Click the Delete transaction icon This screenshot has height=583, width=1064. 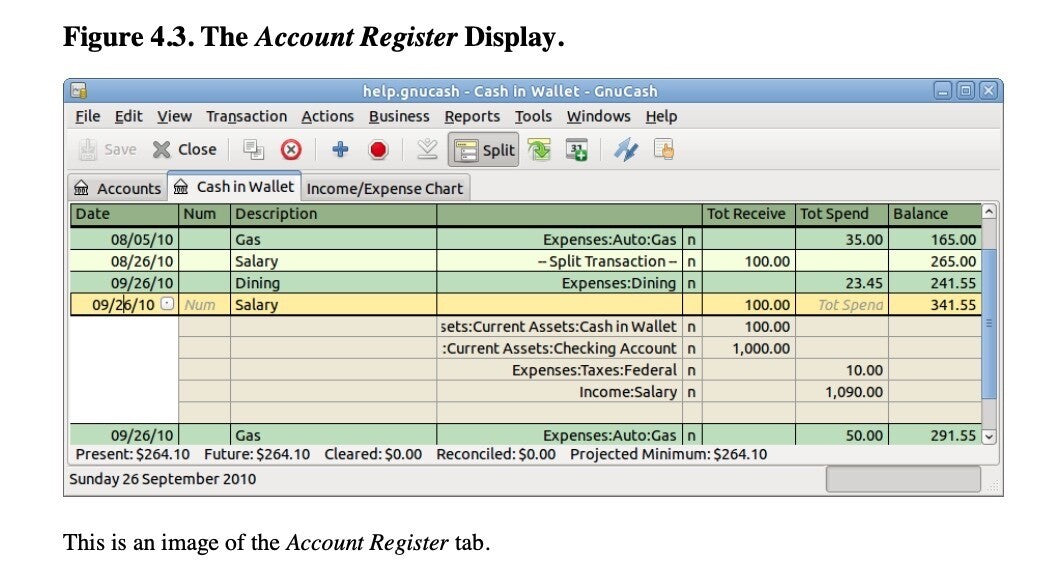(290, 149)
